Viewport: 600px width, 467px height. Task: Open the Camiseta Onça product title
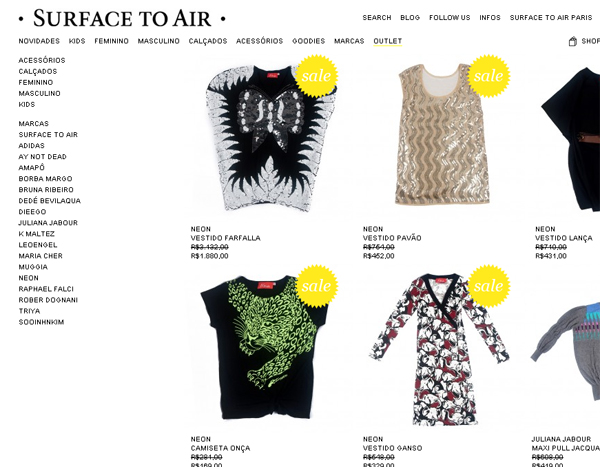[x=220, y=448]
